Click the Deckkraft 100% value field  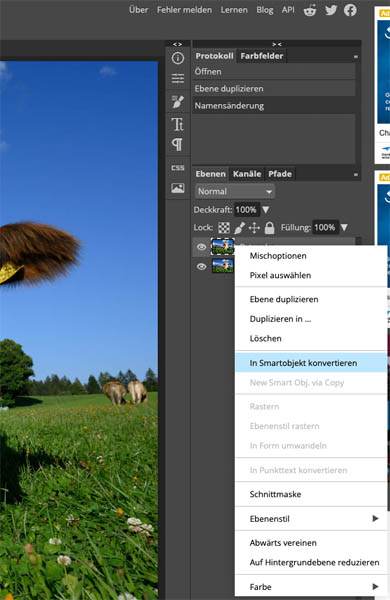pyautogui.click(x=246, y=210)
